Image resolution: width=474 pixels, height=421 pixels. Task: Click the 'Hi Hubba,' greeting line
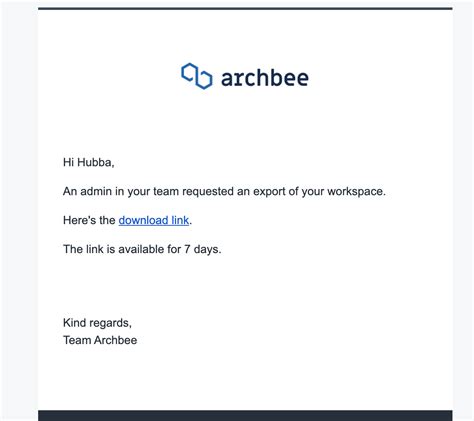89,163
